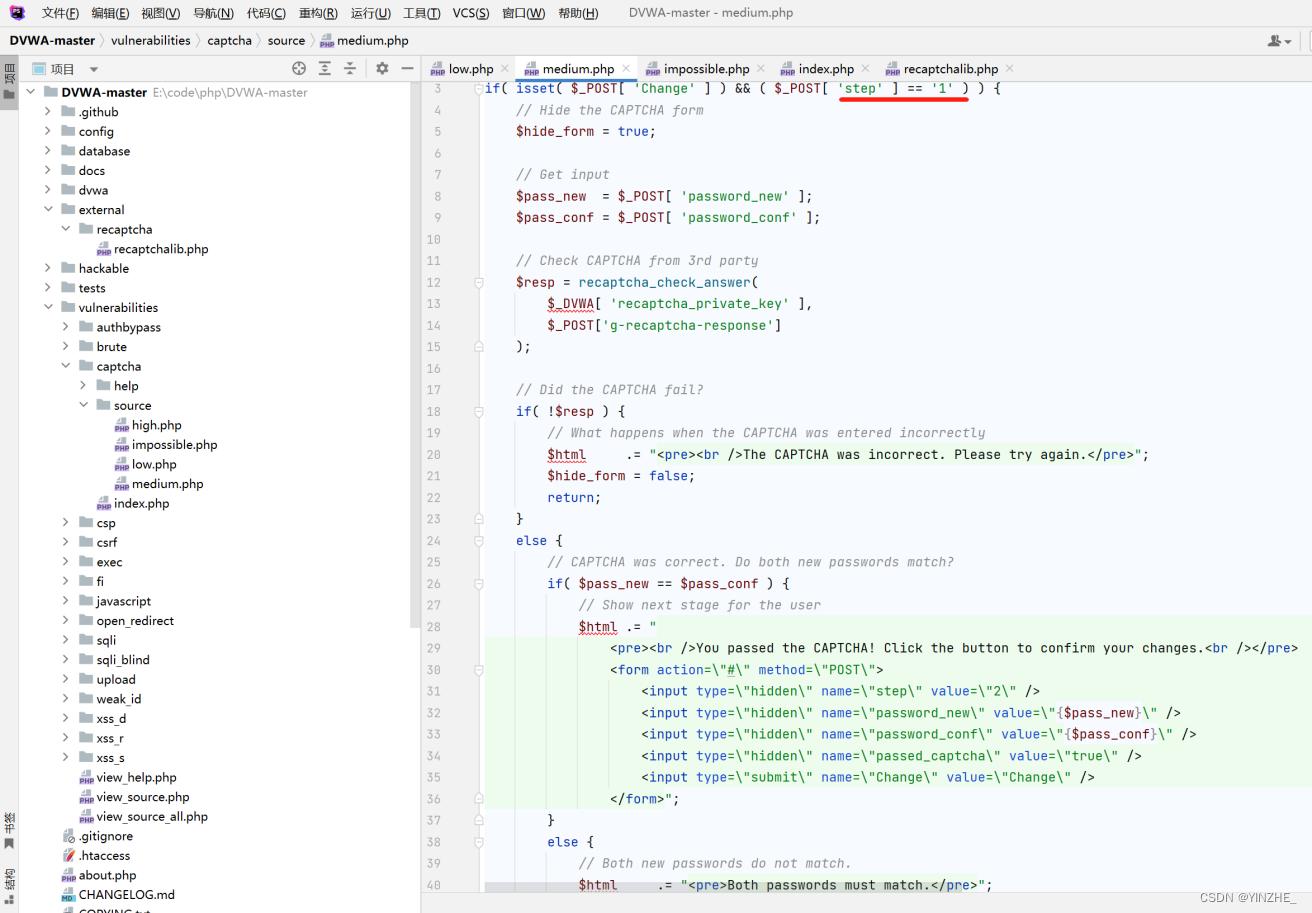Hide the project tool window with minus icon
Viewport: 1312px width, 913px height.
(x=407, y=68)
